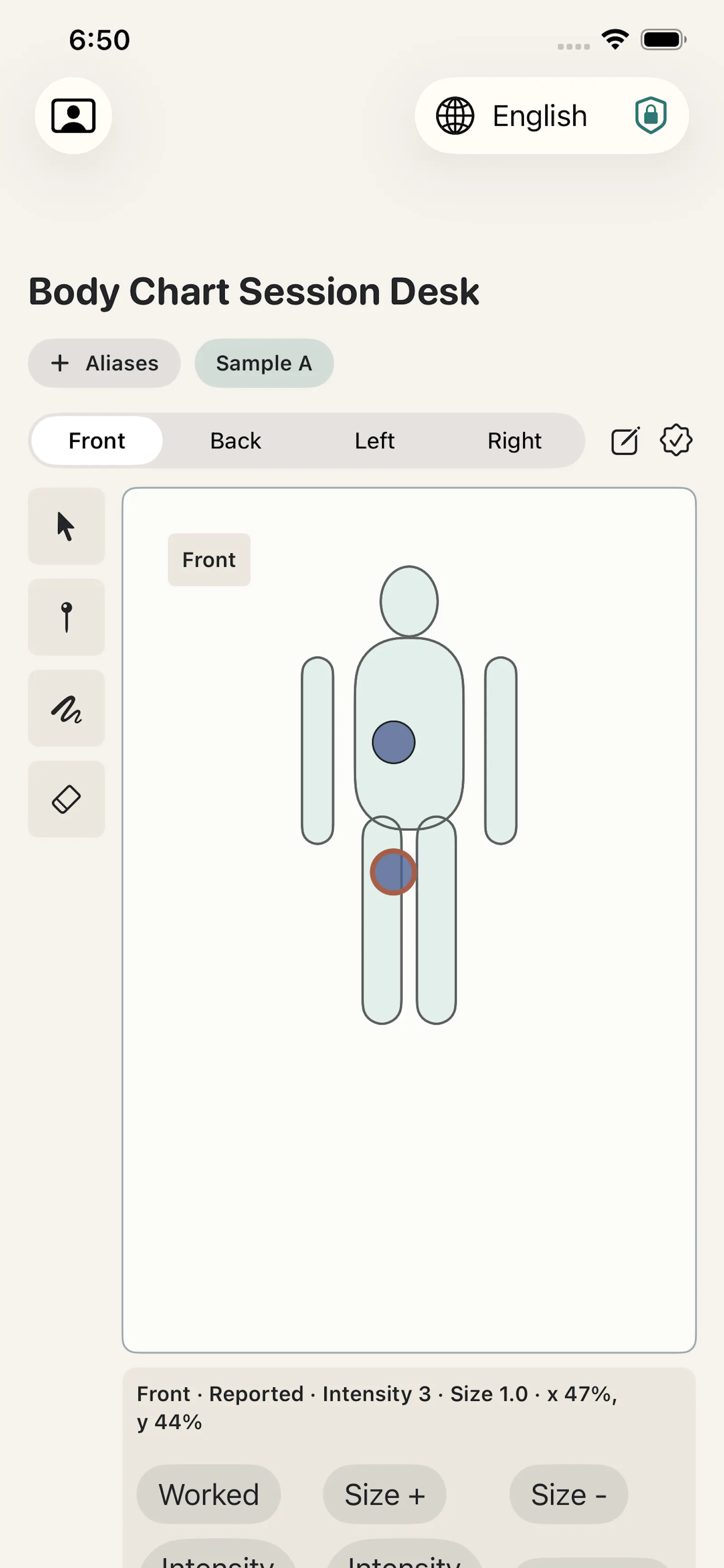Select the eraser tool

point(67,799)
